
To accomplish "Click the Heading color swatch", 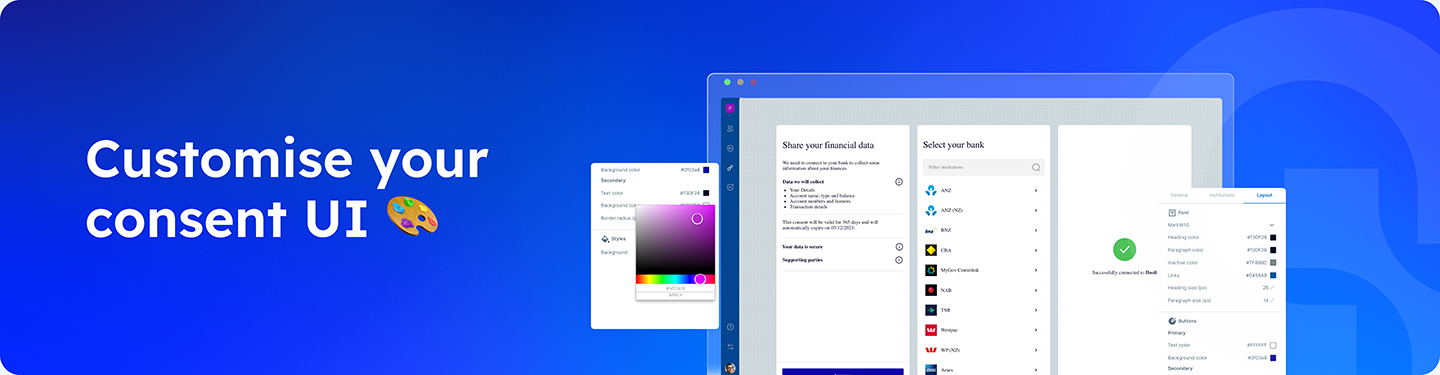I will click(1273, 237).
